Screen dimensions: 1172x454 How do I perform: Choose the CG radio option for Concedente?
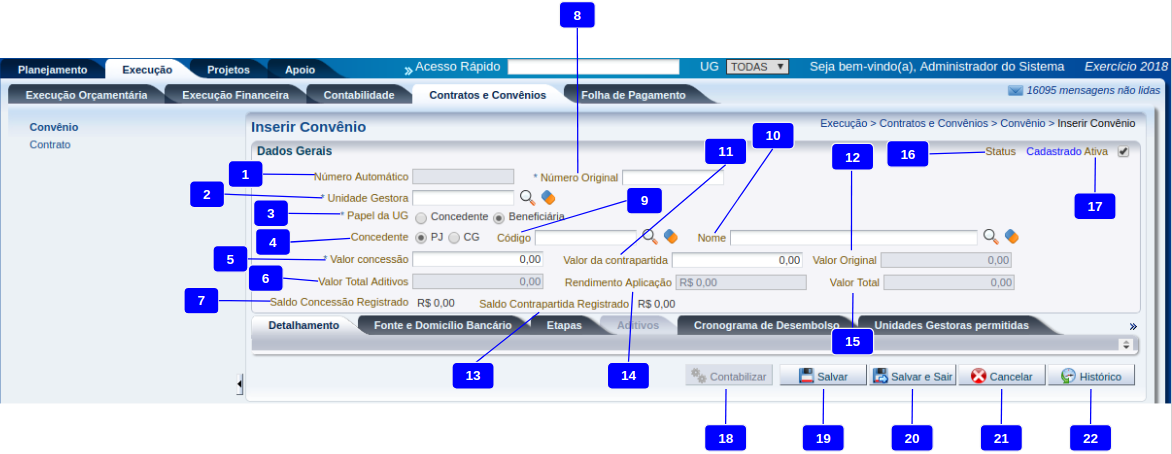click(x=454, y=238)
